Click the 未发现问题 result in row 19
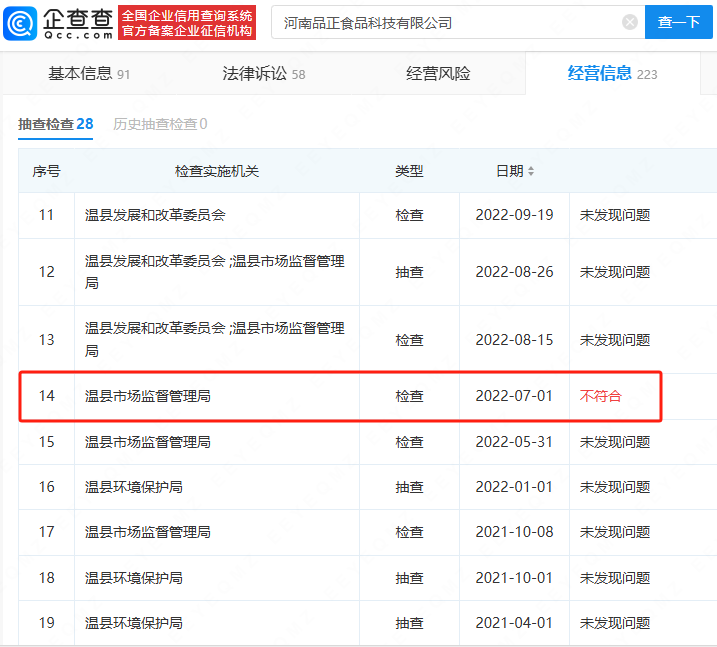717x647 pixels. (615, 623)
